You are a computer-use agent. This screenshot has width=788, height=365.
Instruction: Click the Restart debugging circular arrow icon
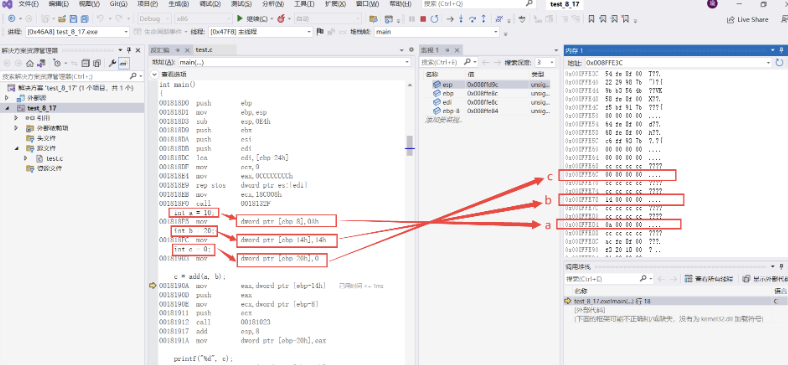434,19
